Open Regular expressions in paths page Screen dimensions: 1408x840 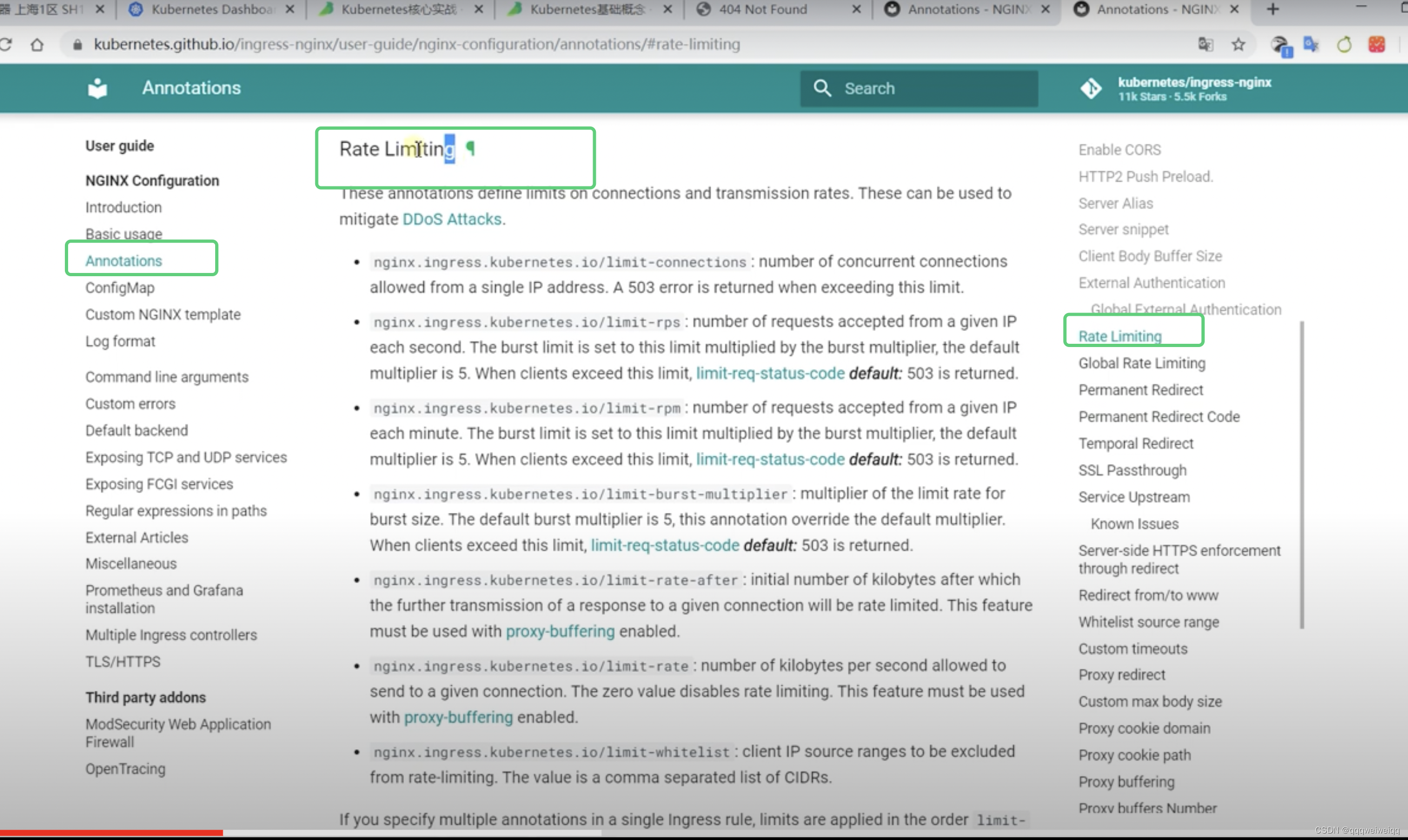[176, 511]
